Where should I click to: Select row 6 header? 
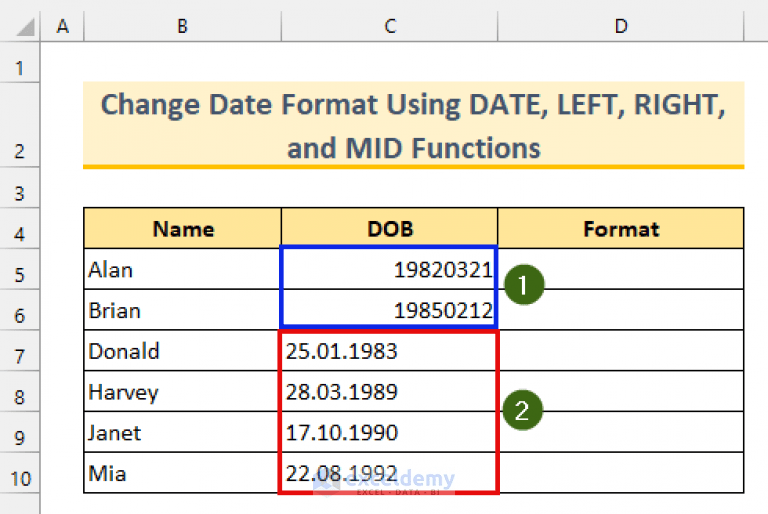(x=20, y=310)
